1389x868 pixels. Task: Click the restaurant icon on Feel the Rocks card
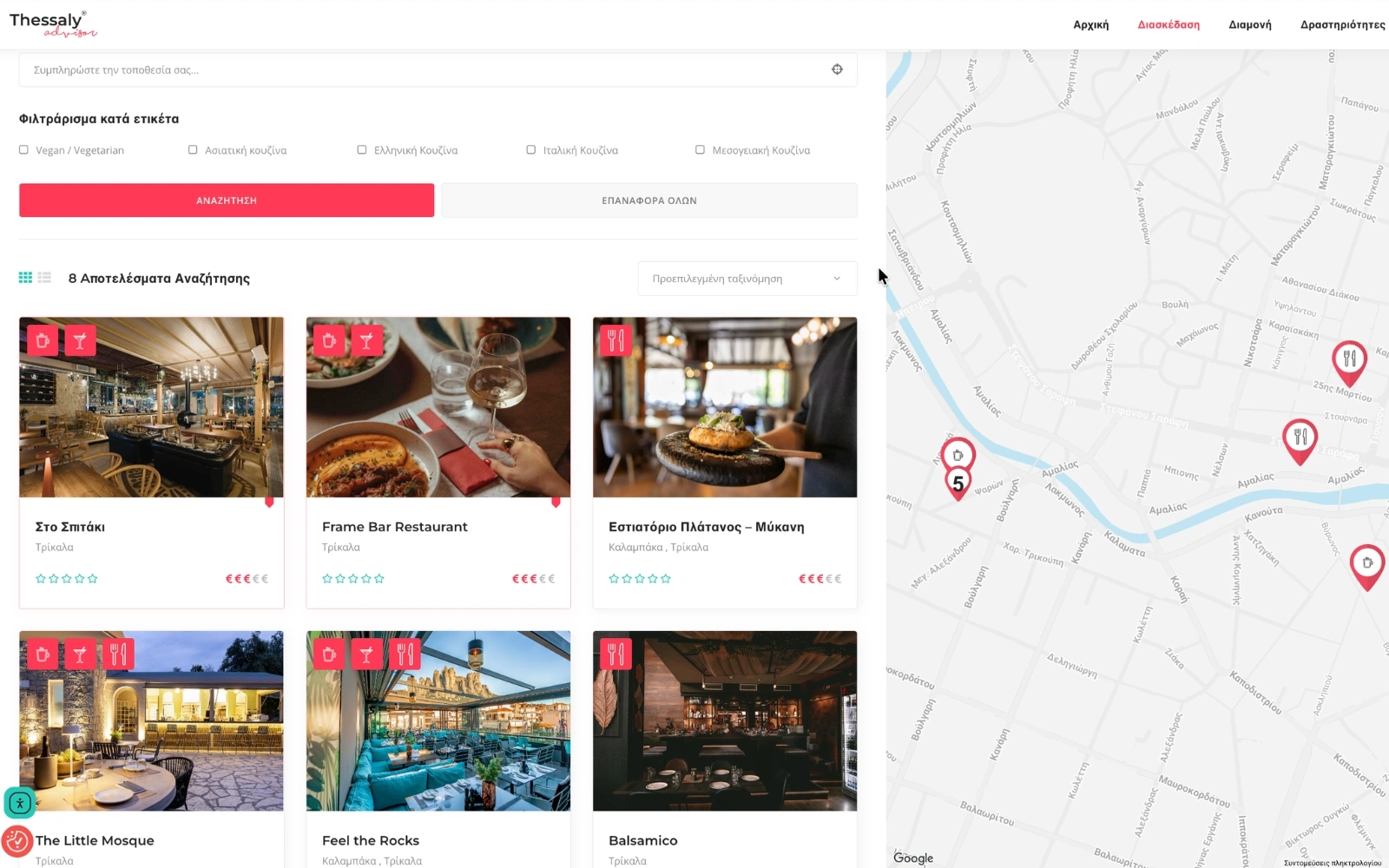point(405,654)
